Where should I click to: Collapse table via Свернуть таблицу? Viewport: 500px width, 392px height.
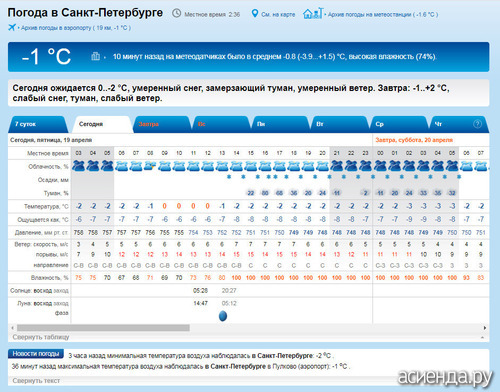pyautogui.click(x=41, y=337)
